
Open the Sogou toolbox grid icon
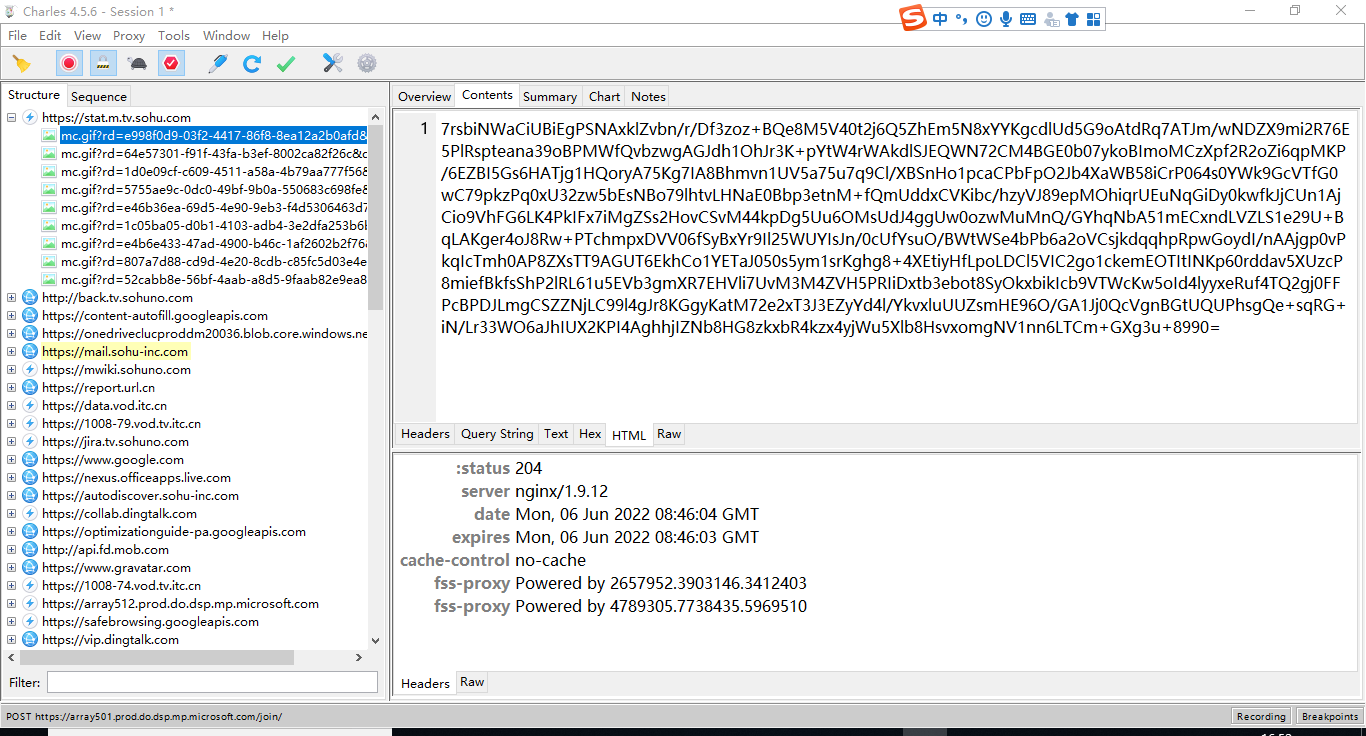pyautogui.click(x=1093, y=19)
